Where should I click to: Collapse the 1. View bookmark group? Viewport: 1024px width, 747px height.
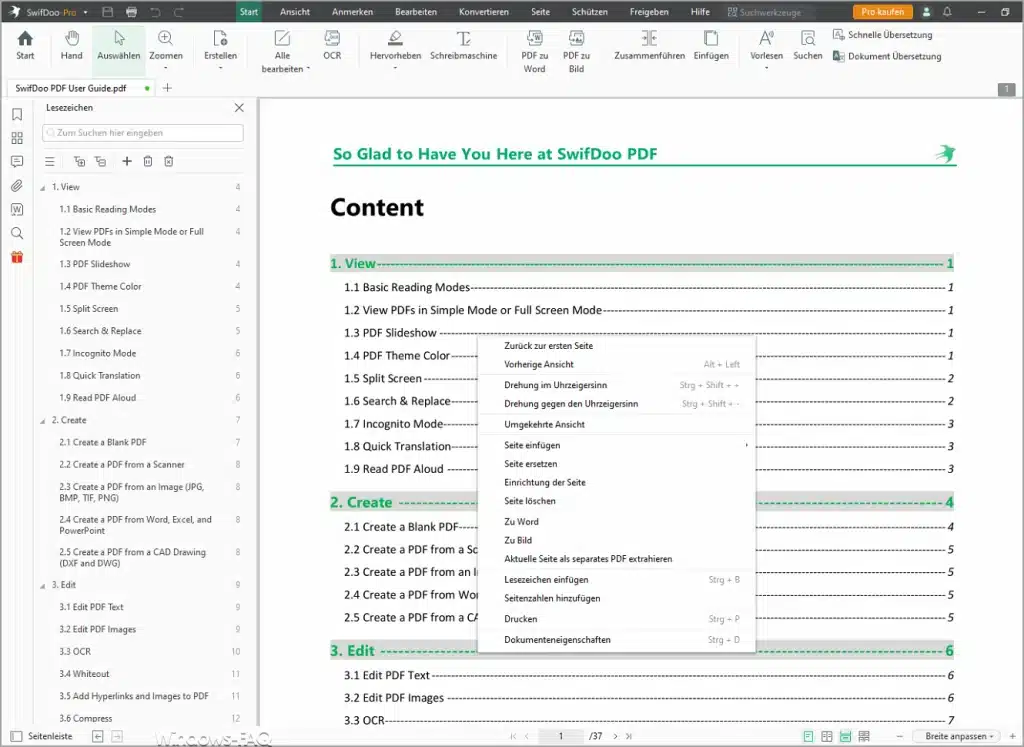pyautogui.click(x=43, y=187)
